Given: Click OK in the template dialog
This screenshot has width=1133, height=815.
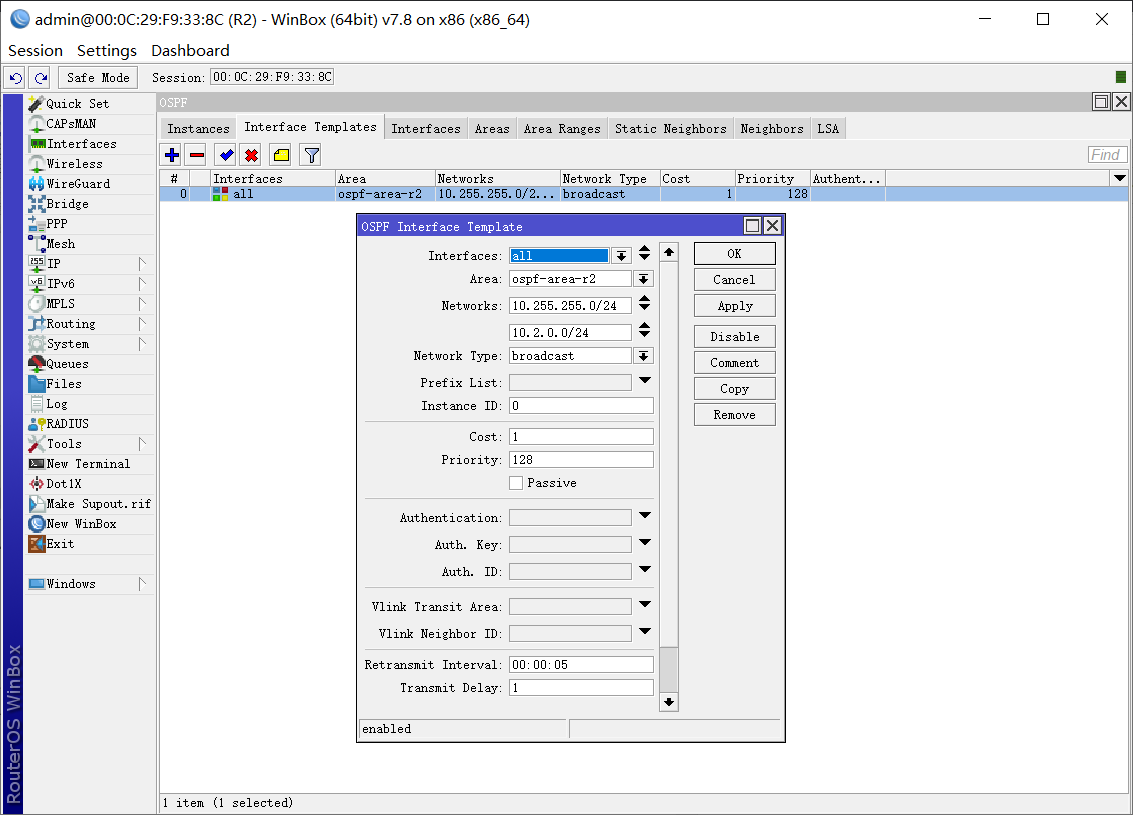Looking at the screenshot, I should [734, 254].
